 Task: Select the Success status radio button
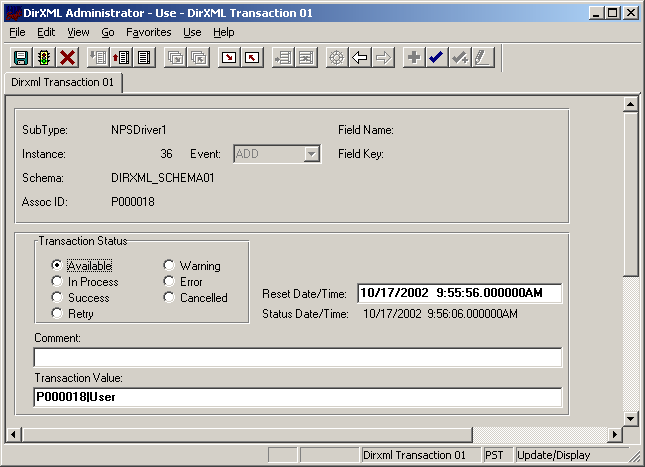pyautogui.click(x=57, y=297)
